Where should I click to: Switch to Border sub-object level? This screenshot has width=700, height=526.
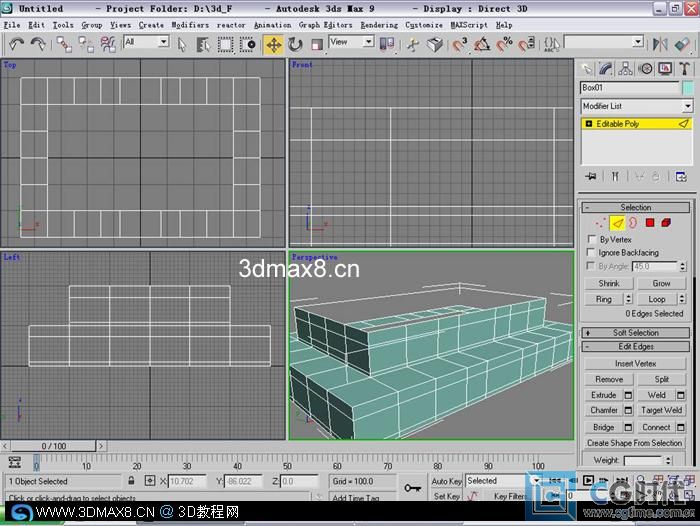tap(633, 222)
